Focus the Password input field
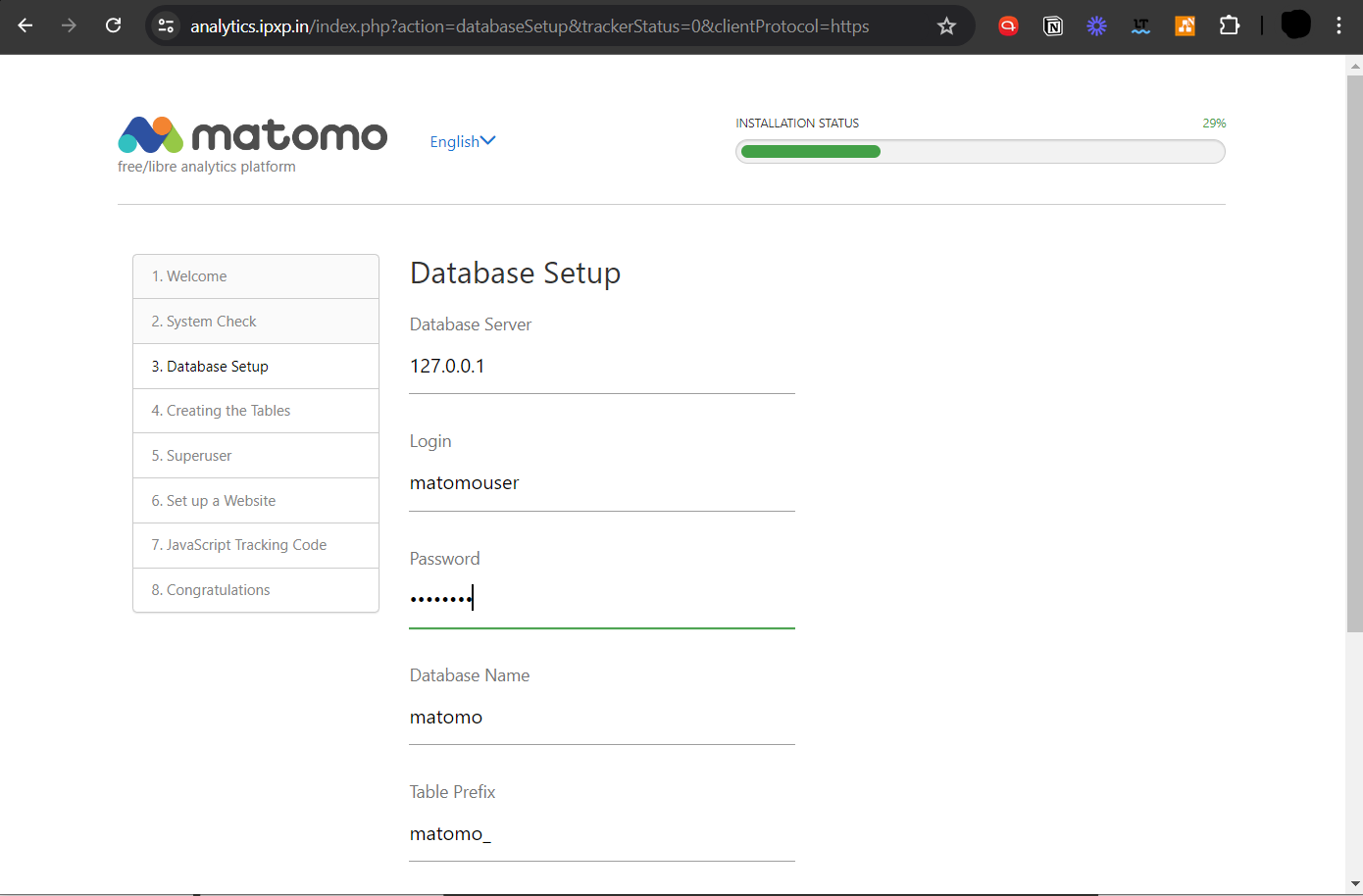Viewport: 1363px width, 896px height. click(602, 600)
